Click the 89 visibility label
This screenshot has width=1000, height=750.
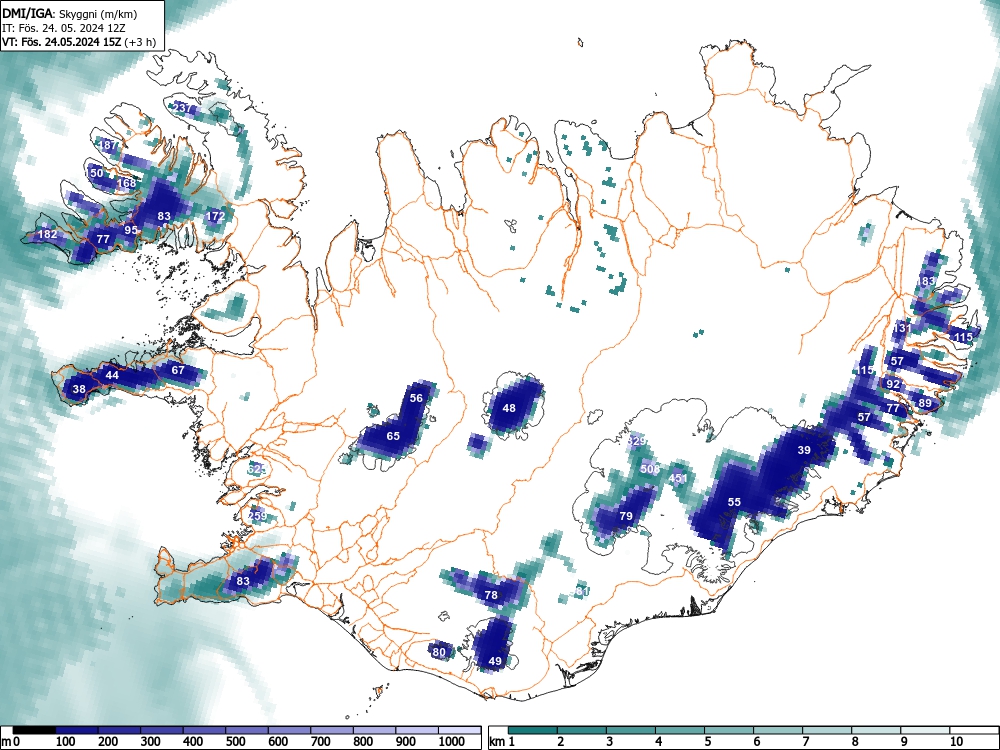pyautogui.click(x=925, y=403)
